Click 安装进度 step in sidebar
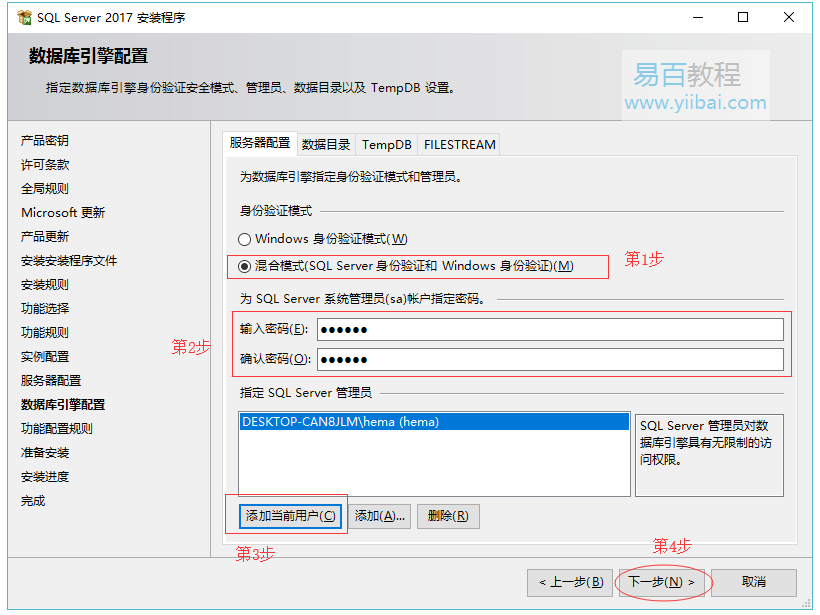This screenshot has height=615, width=820. pos(45,477)
